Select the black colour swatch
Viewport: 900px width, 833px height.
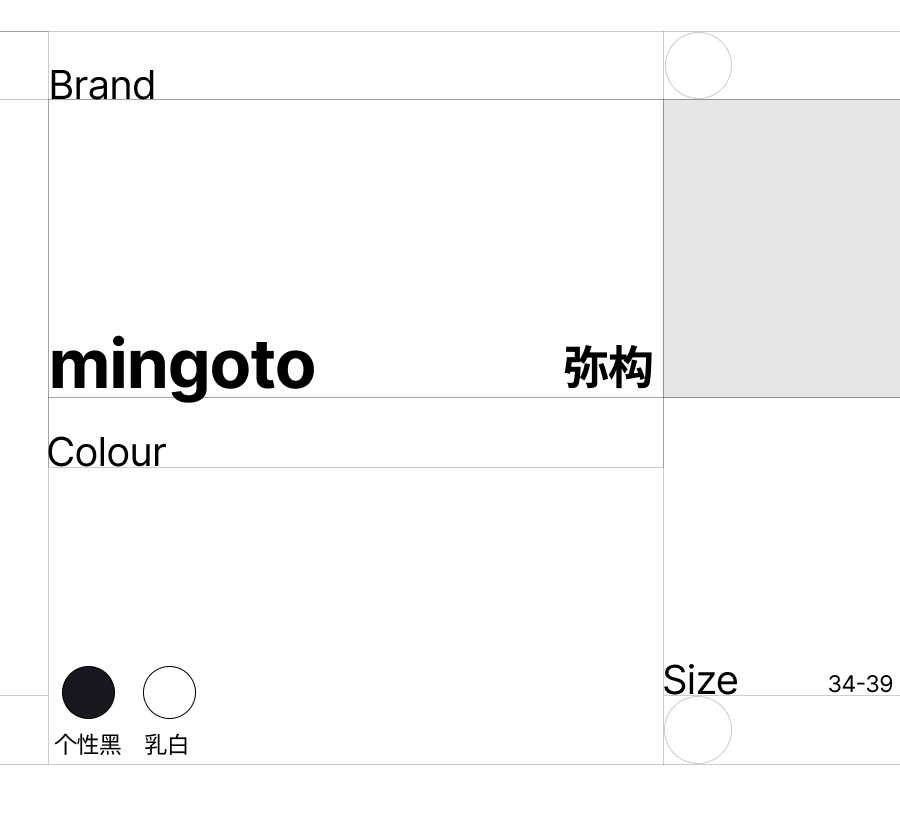[88, 692]
